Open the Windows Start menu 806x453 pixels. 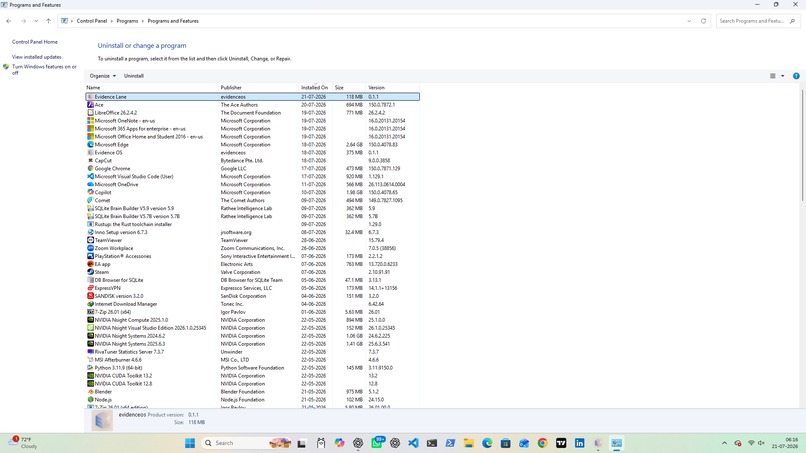click(x=190, y=443)
